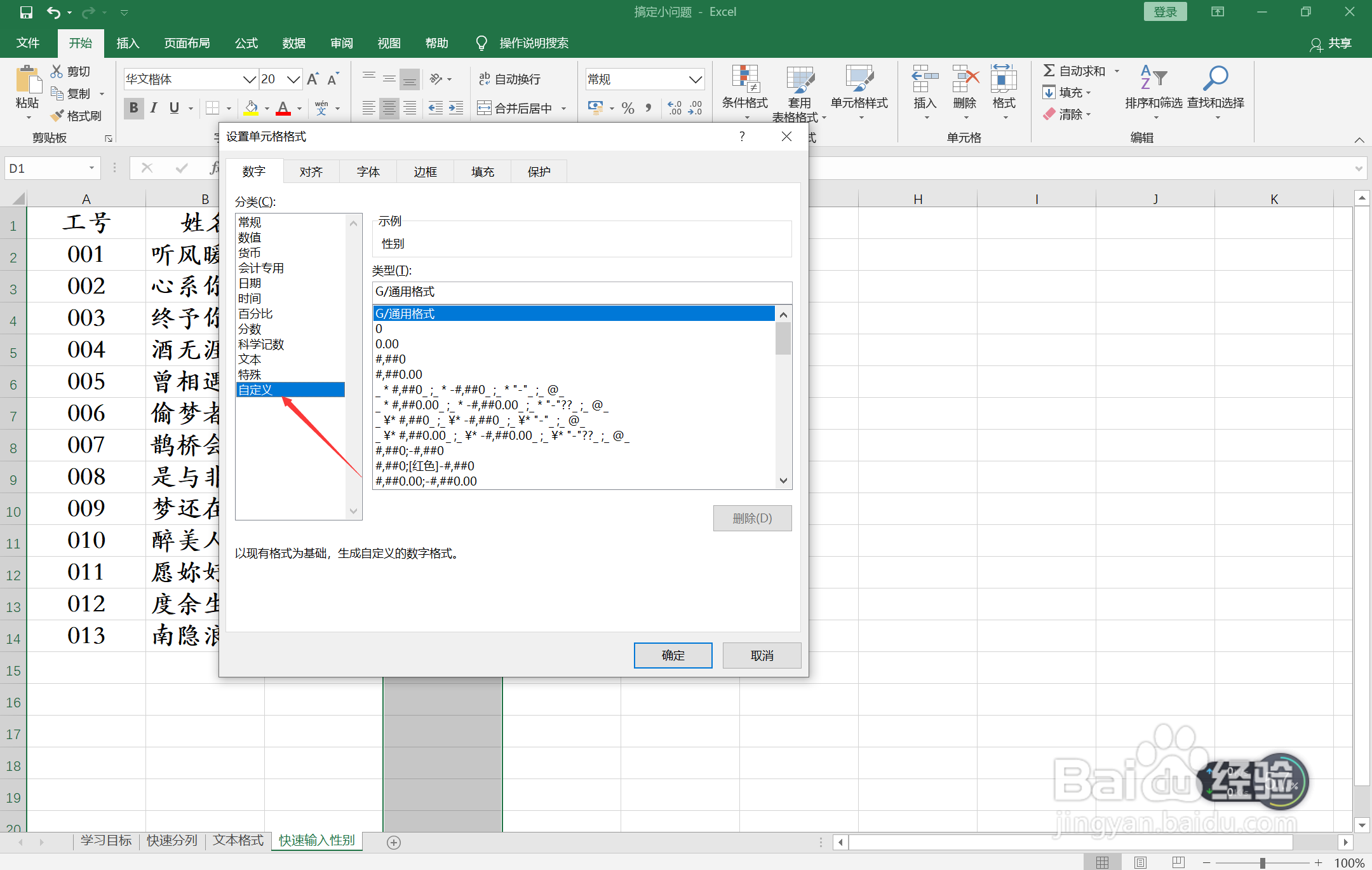This screenshot has height=870, width=1372.
Task: Select 文本 in the category list
Action: point(250,359)
